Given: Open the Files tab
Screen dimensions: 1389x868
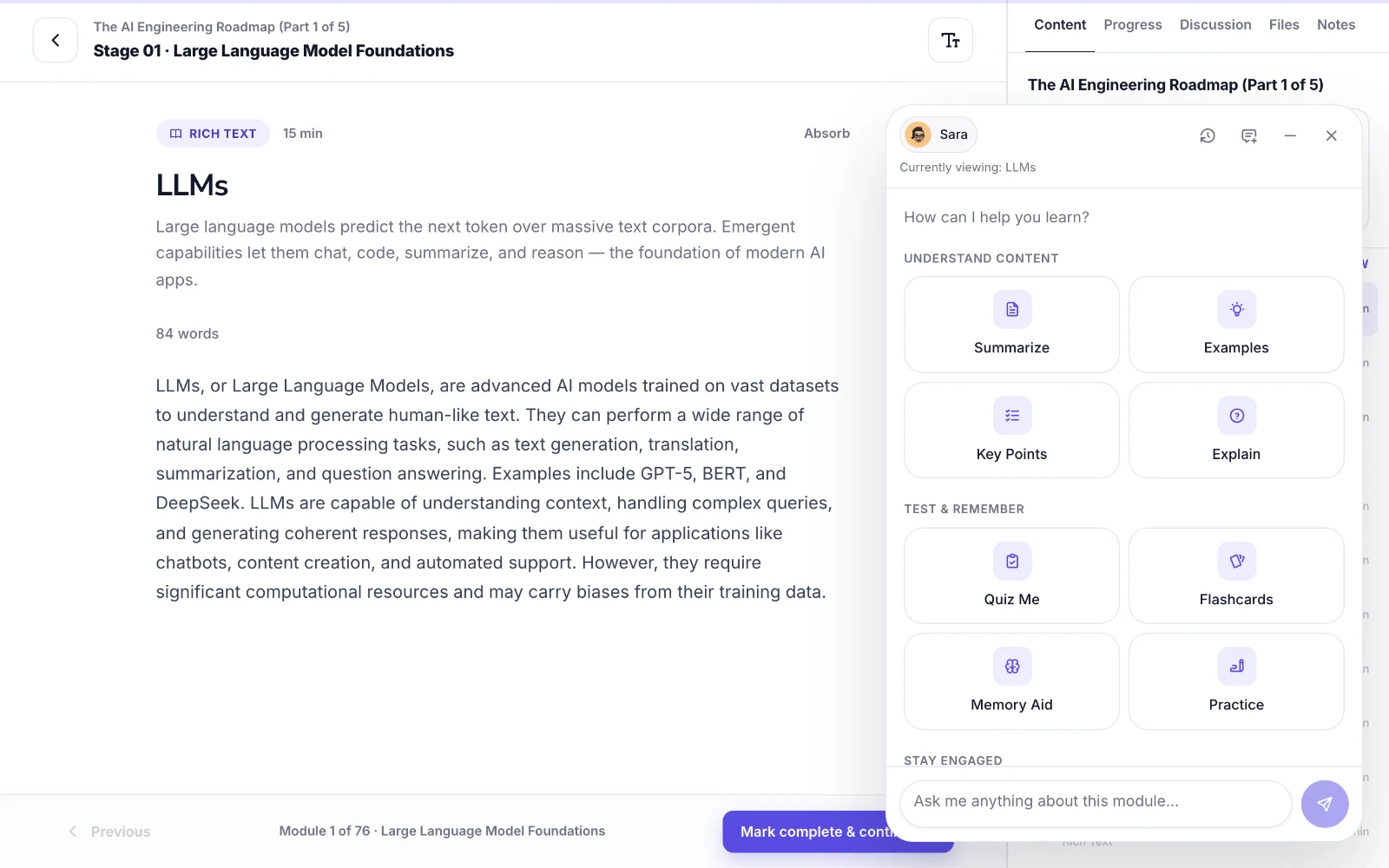Looking at the screenshot, I should click(x=1284, y=25).
